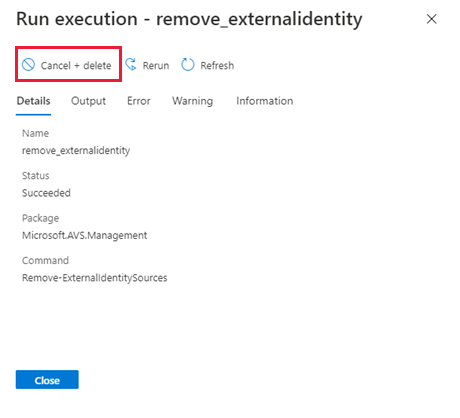Viewport: 460px width, 418px height.
Task: Click the blue Close button
Action: pyautogui.click(x=47, y=379)
